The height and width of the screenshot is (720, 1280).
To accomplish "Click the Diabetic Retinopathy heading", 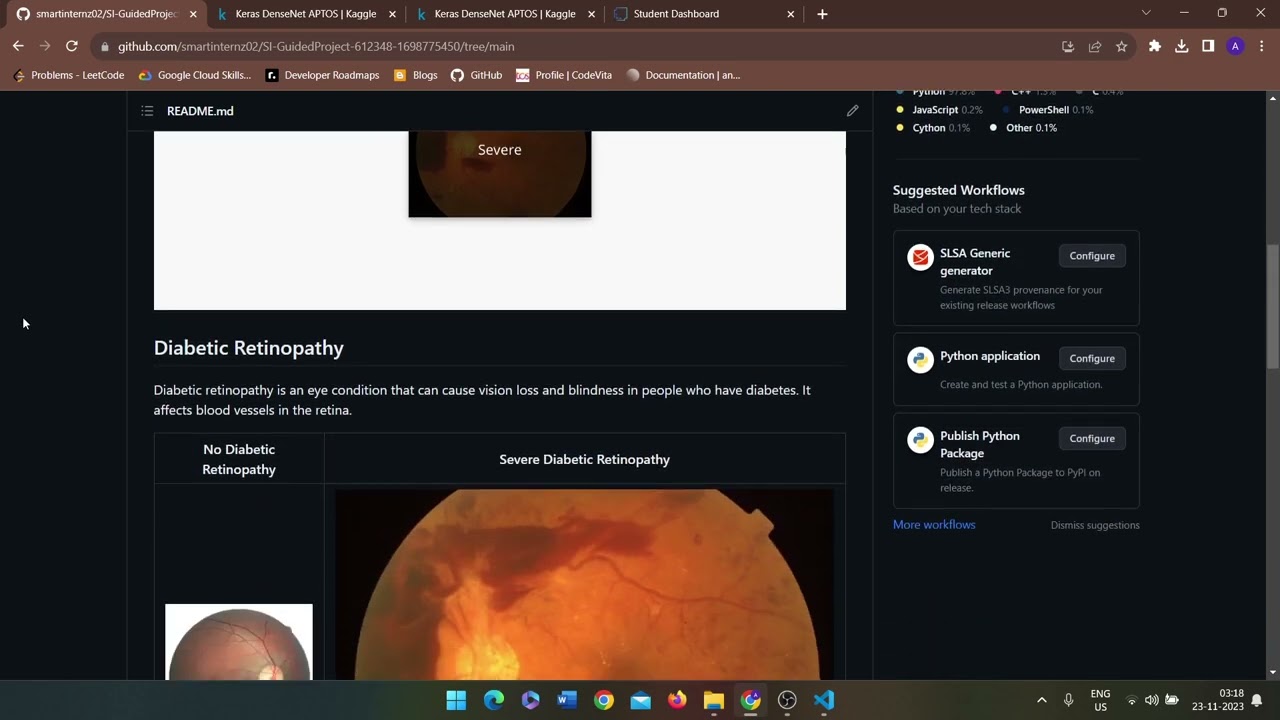I will 249,348.
